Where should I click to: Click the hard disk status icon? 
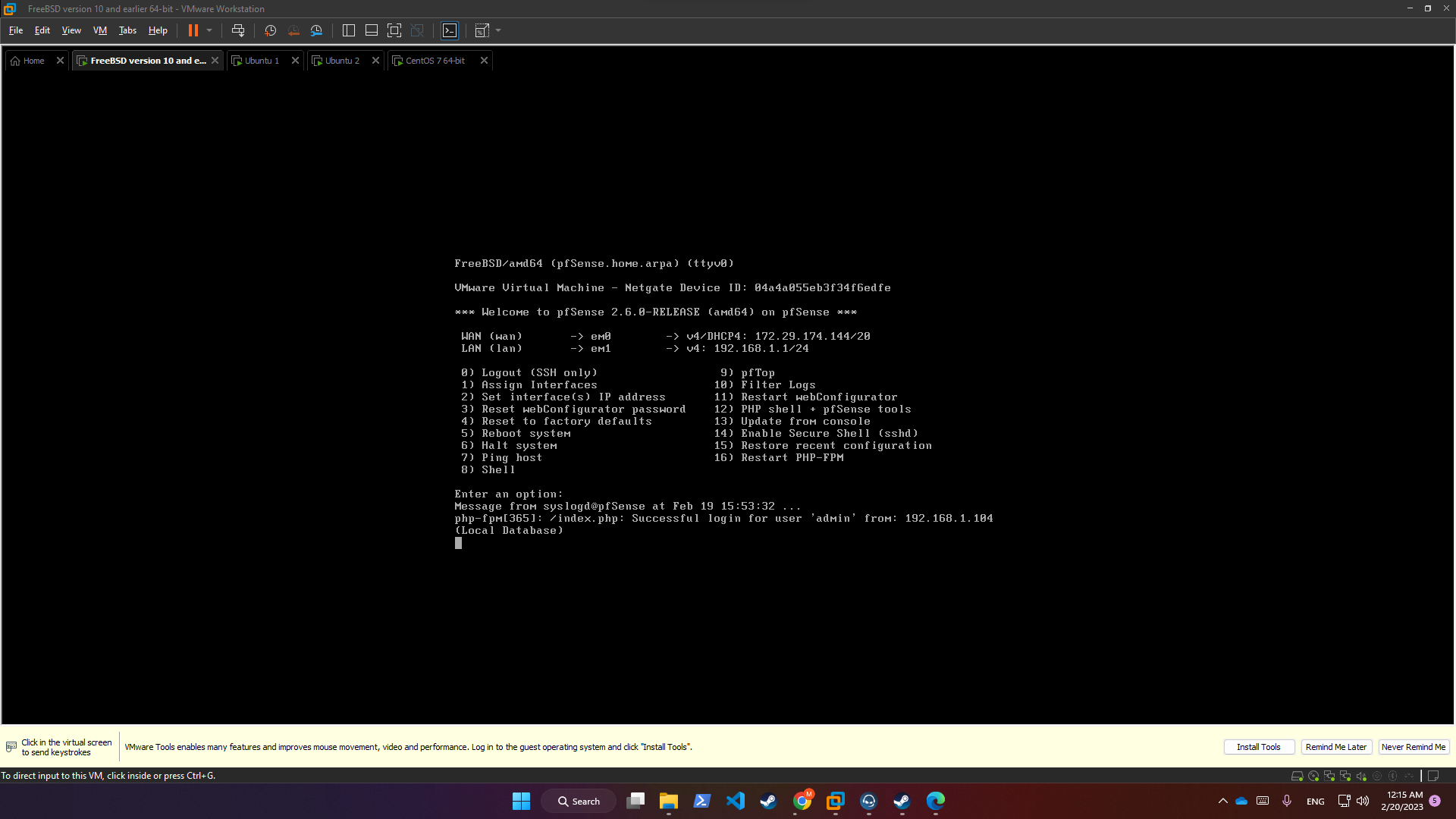click(1297, 776)
